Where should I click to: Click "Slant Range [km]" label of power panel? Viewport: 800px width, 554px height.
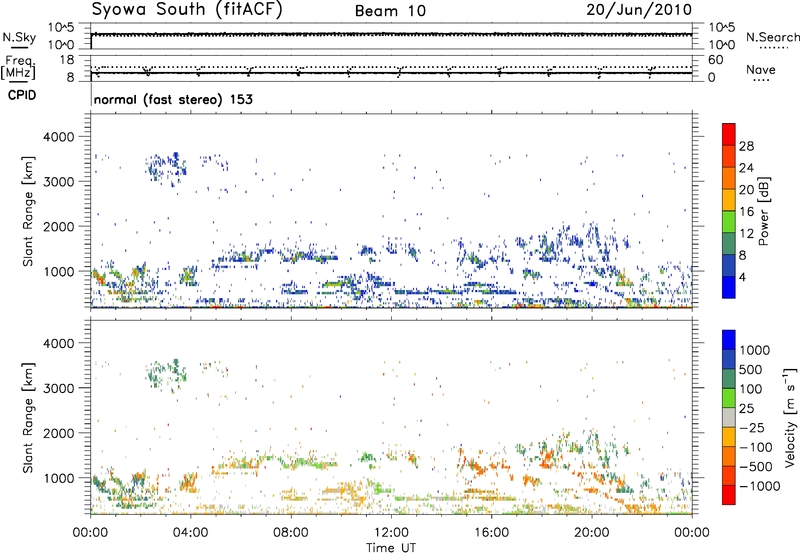coord(28,211)
